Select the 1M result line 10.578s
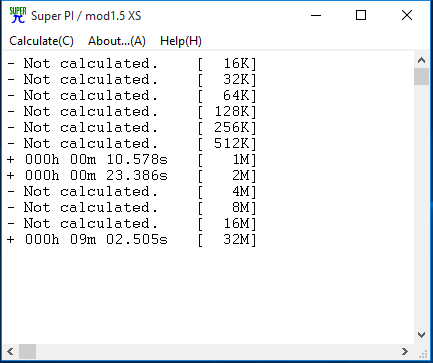The width and height of the screenshot is (433, 363). coord(132,160)
